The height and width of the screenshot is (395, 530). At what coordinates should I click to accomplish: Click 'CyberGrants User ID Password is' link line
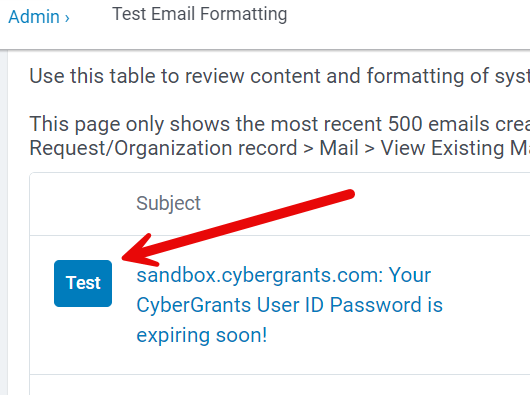click(289, 305)
